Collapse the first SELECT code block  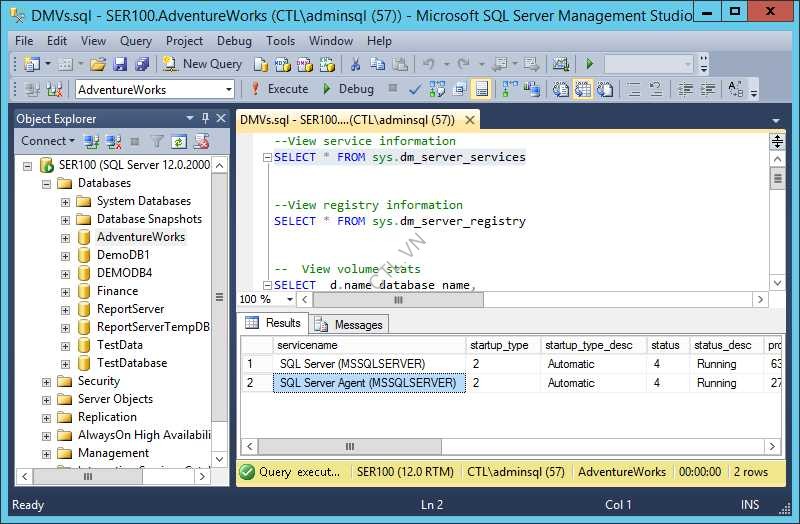tap(267, 157)
